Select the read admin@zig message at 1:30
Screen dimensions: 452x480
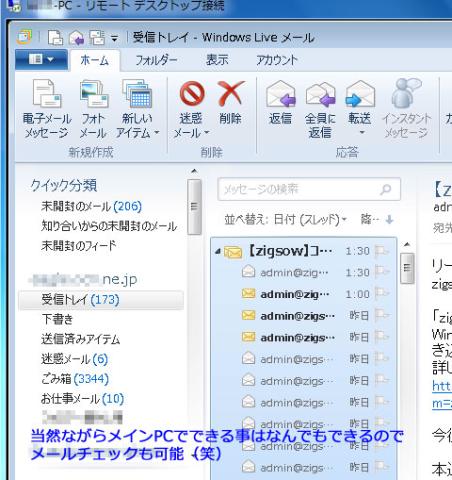[x=303, y=273]
